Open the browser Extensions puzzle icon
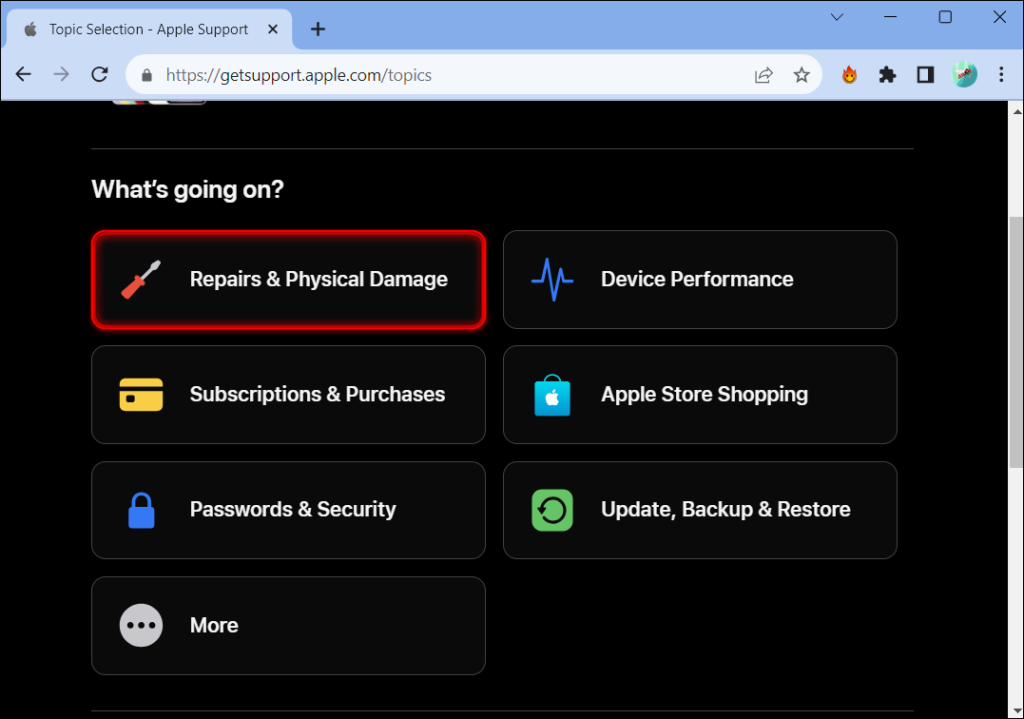 tap(887, 75)
